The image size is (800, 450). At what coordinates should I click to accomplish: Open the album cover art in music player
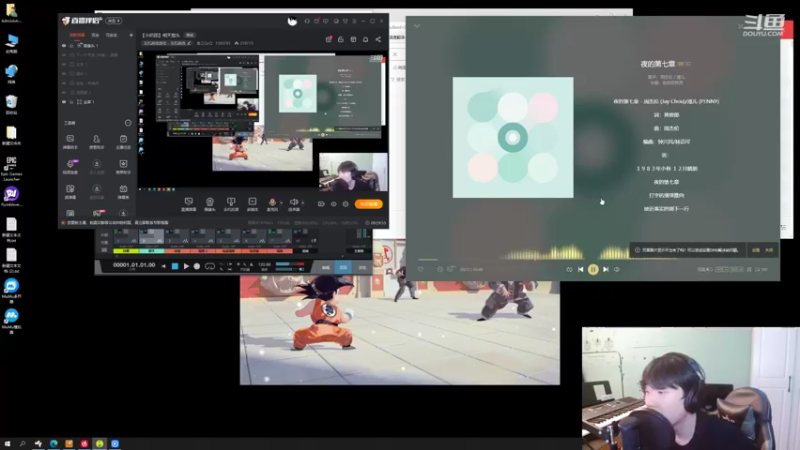513,137
